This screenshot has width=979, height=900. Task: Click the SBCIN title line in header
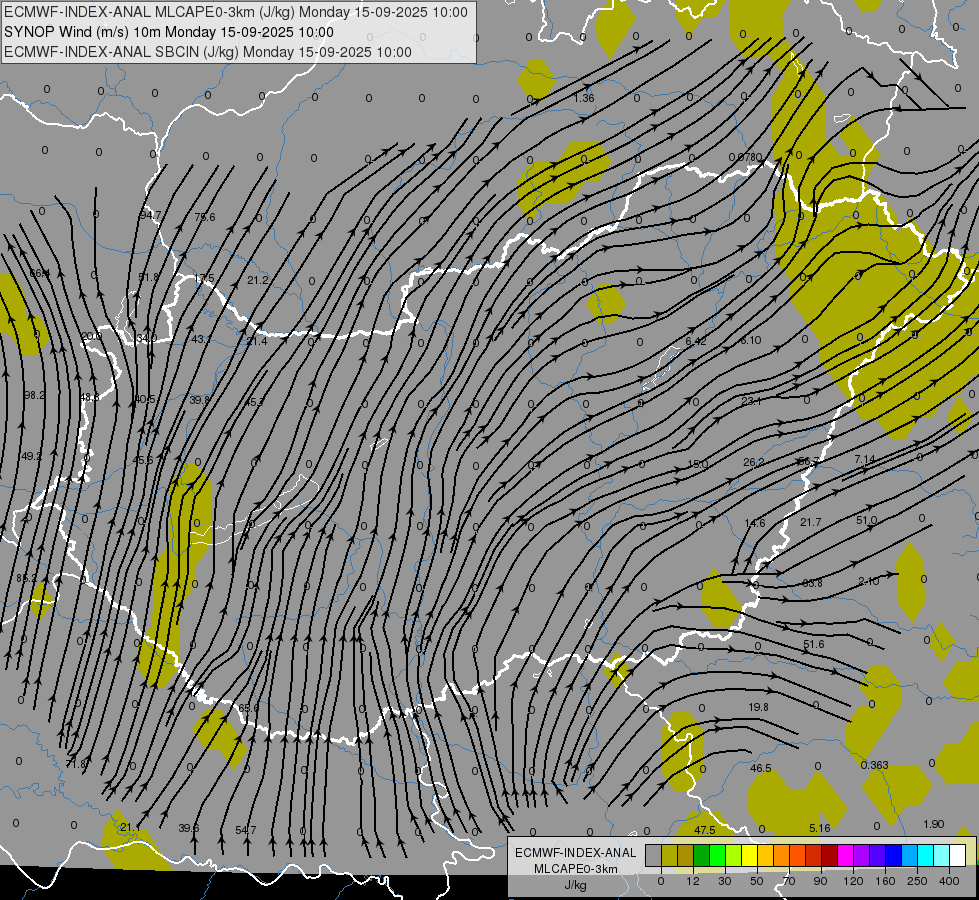coord(208,52)
